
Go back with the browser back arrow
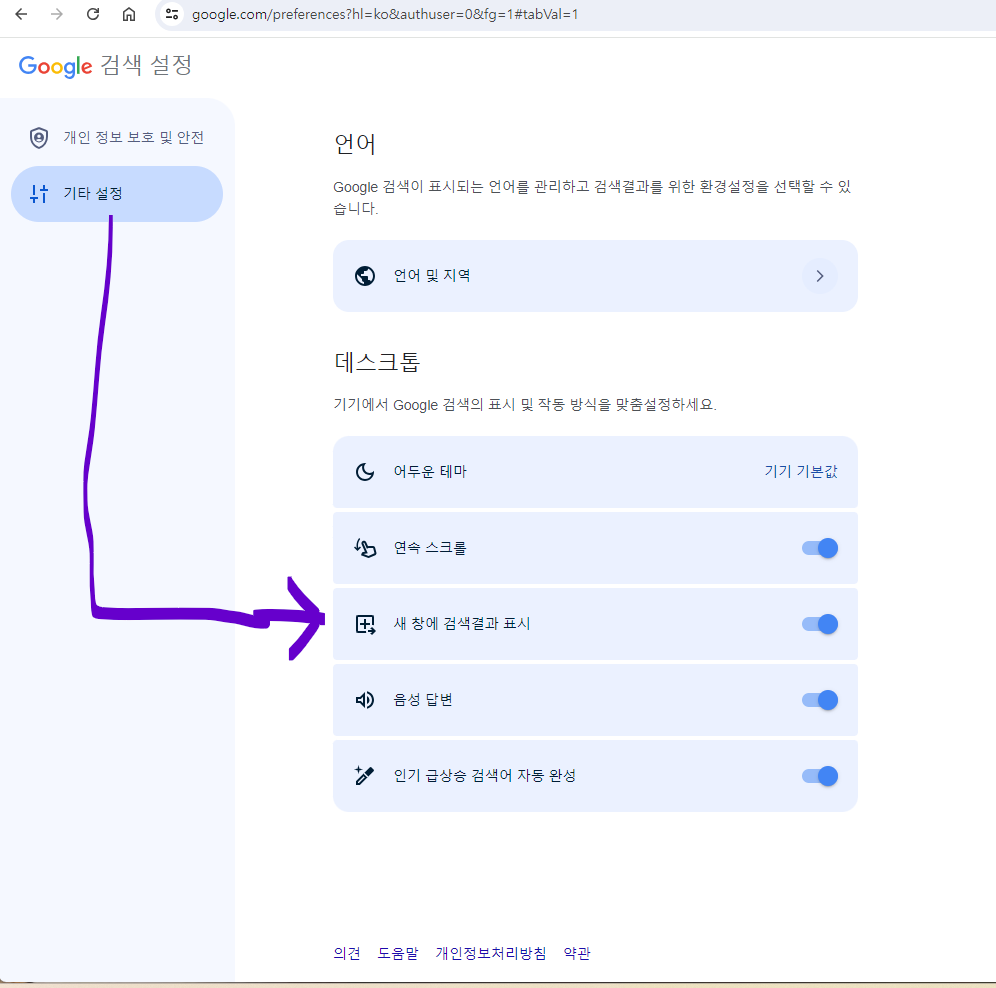click(x=21, y=14)
